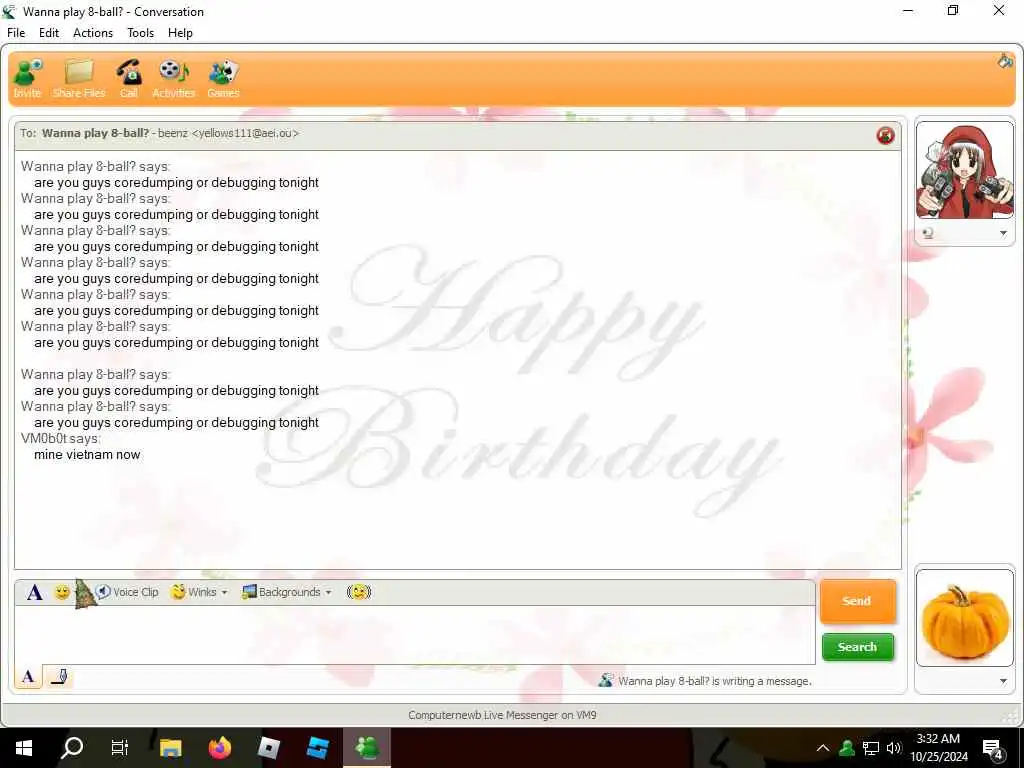Click the Messenger tray status icon
The height and width of the screenshot is (768, 1024).
[x=847, y=748]
